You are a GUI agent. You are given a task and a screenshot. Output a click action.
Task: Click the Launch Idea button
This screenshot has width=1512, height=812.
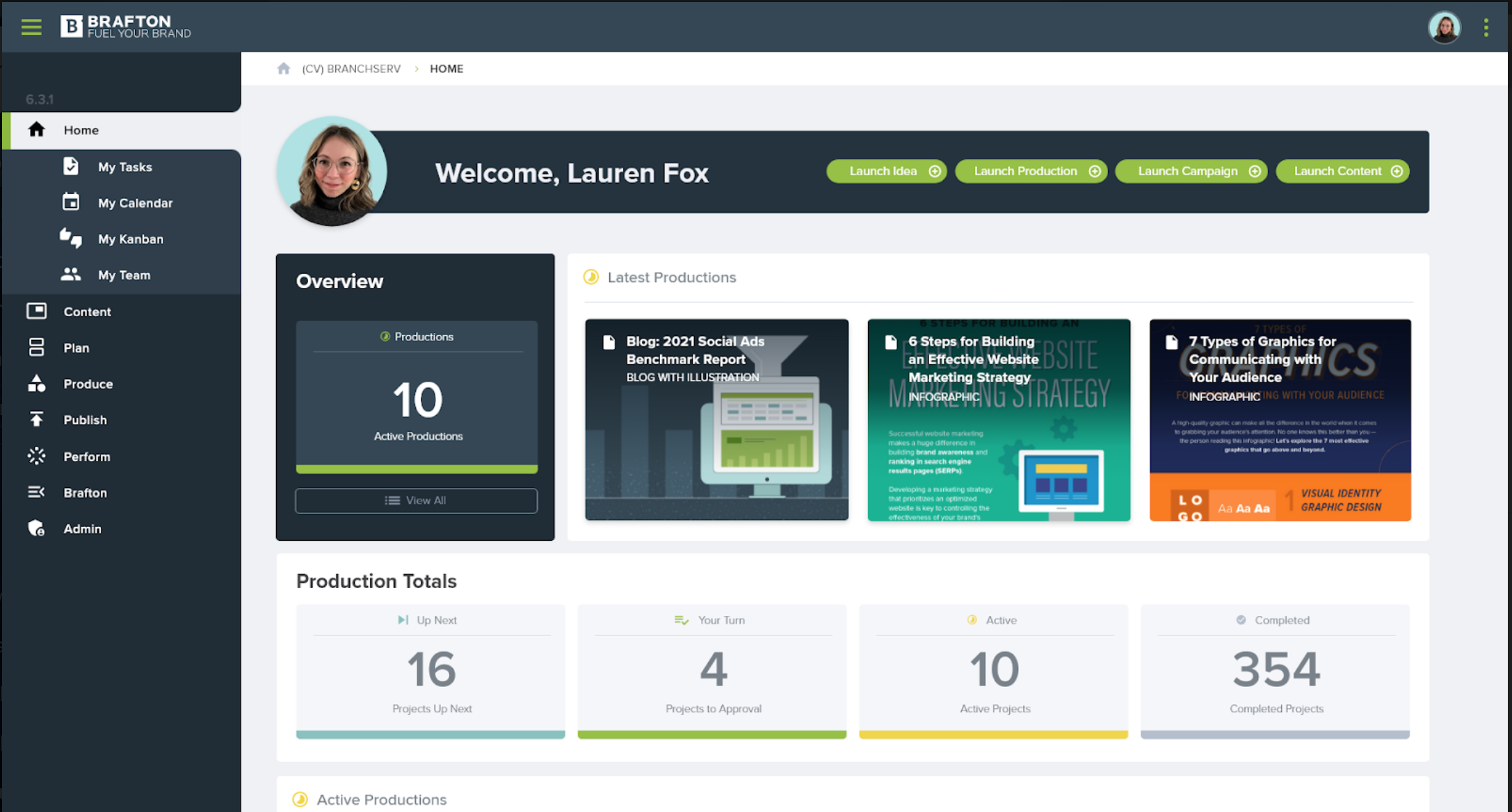(886, 171)
